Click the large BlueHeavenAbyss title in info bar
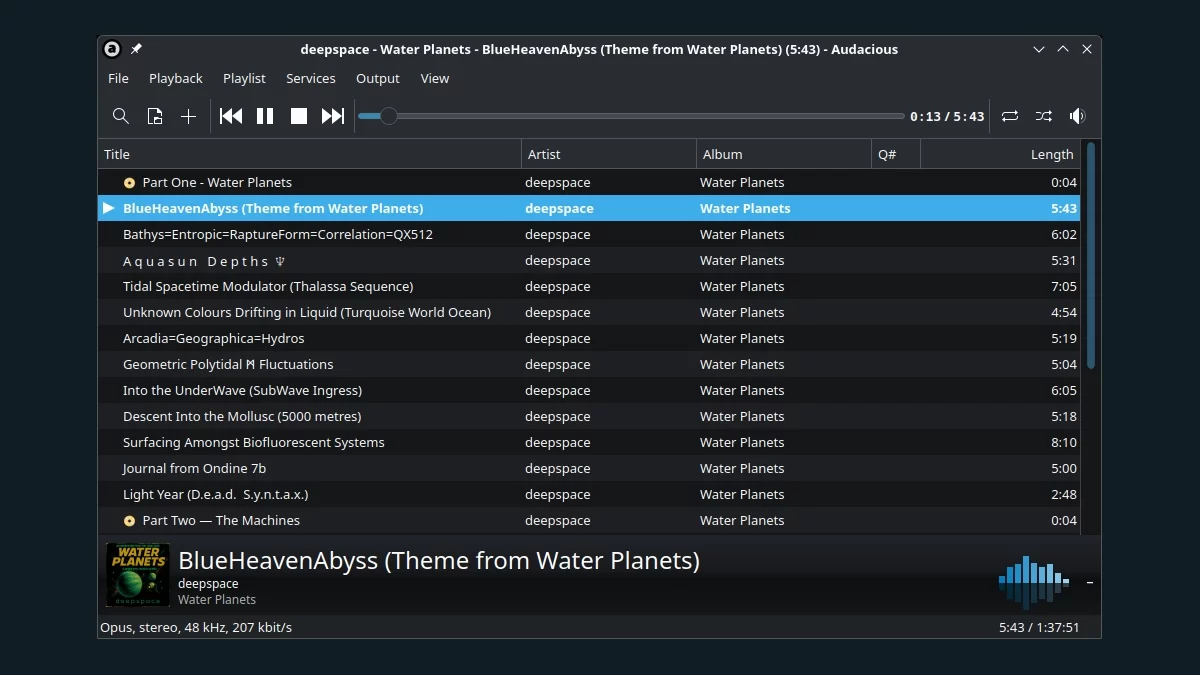This screenshot has height=675, width=1200. pos(439,561)
